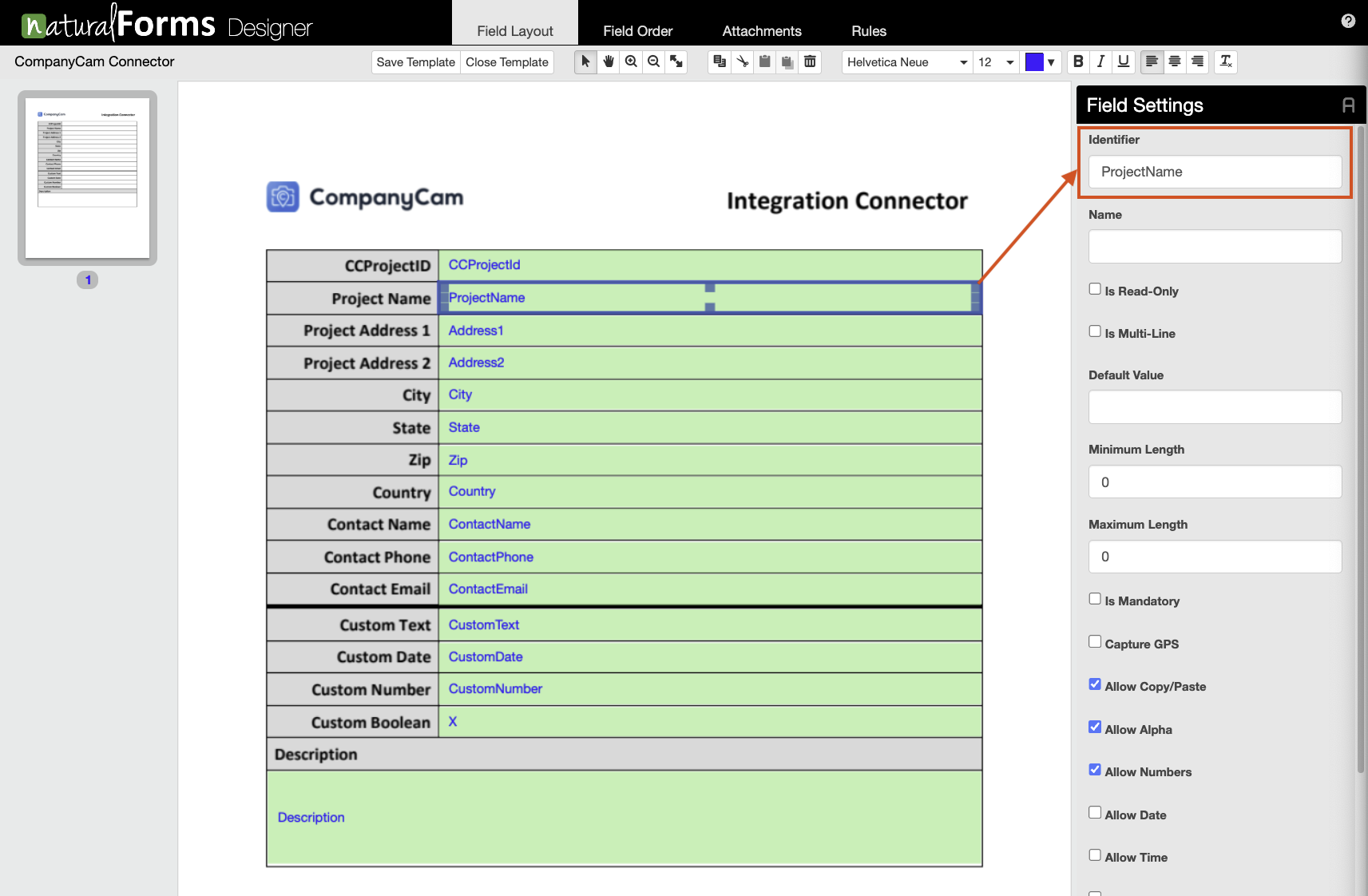Open the Rules tab

pos(869,30)
